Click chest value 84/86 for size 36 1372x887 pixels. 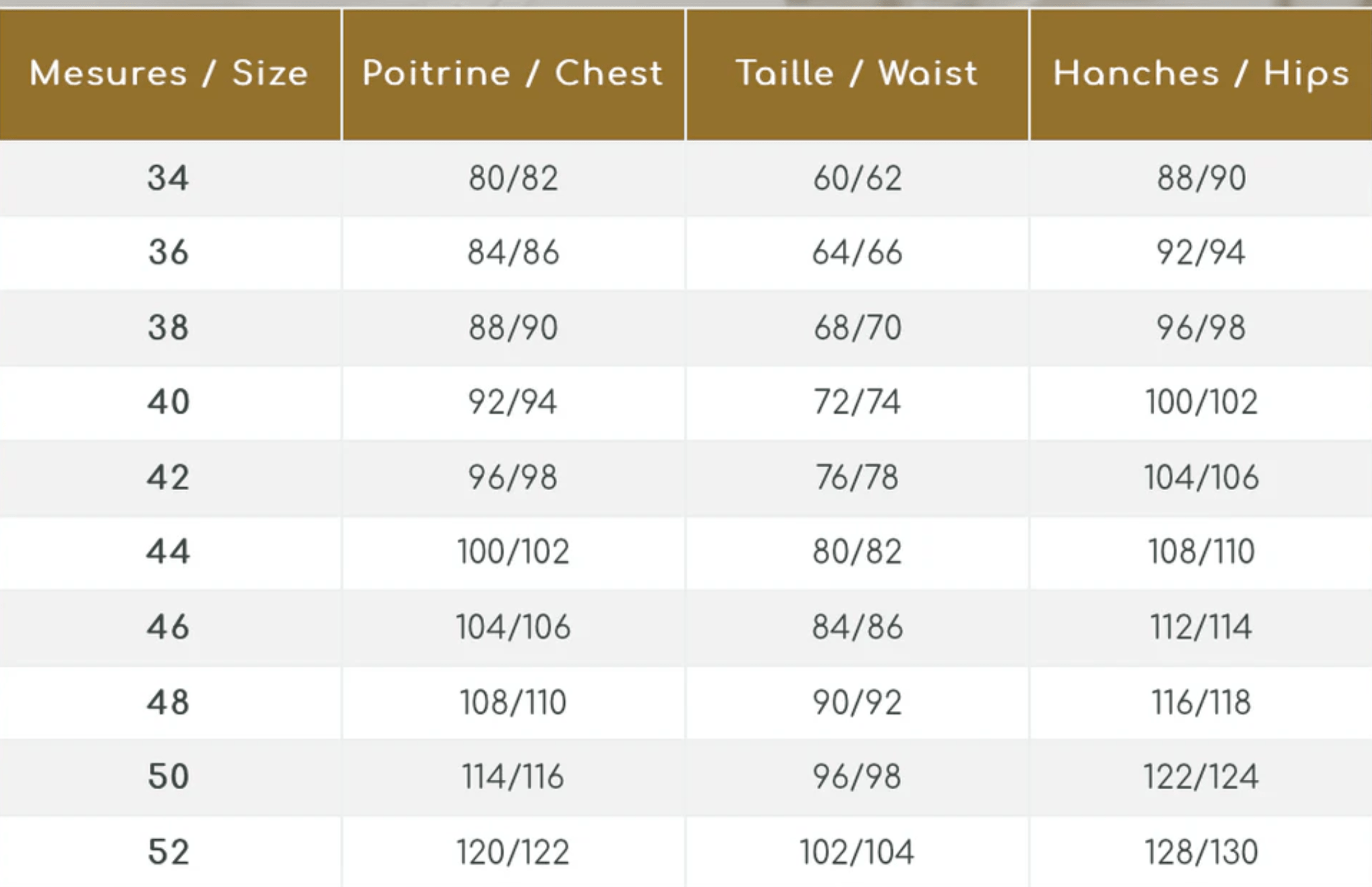tap(513, 253)
